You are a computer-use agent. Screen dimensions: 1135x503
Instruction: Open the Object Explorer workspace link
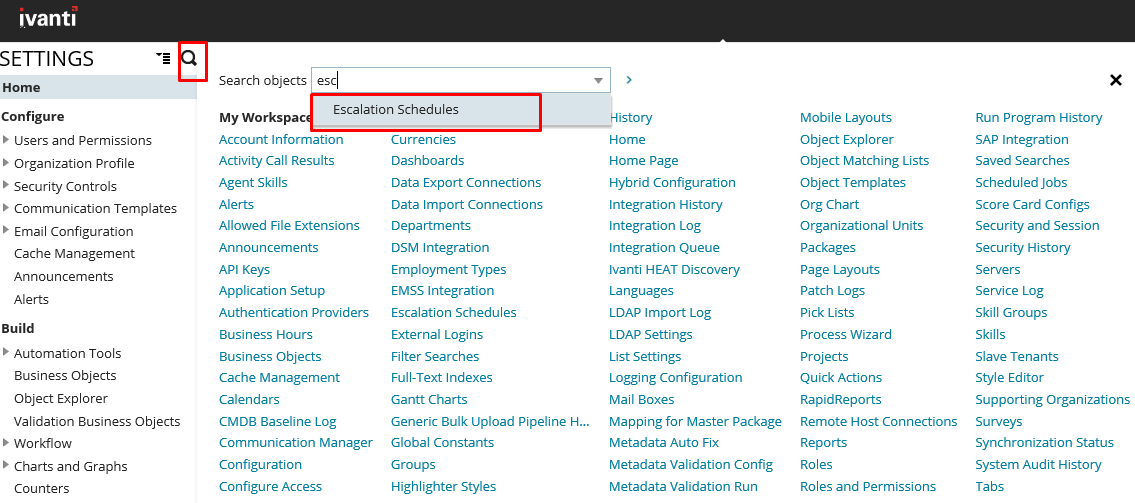point(846,140)
